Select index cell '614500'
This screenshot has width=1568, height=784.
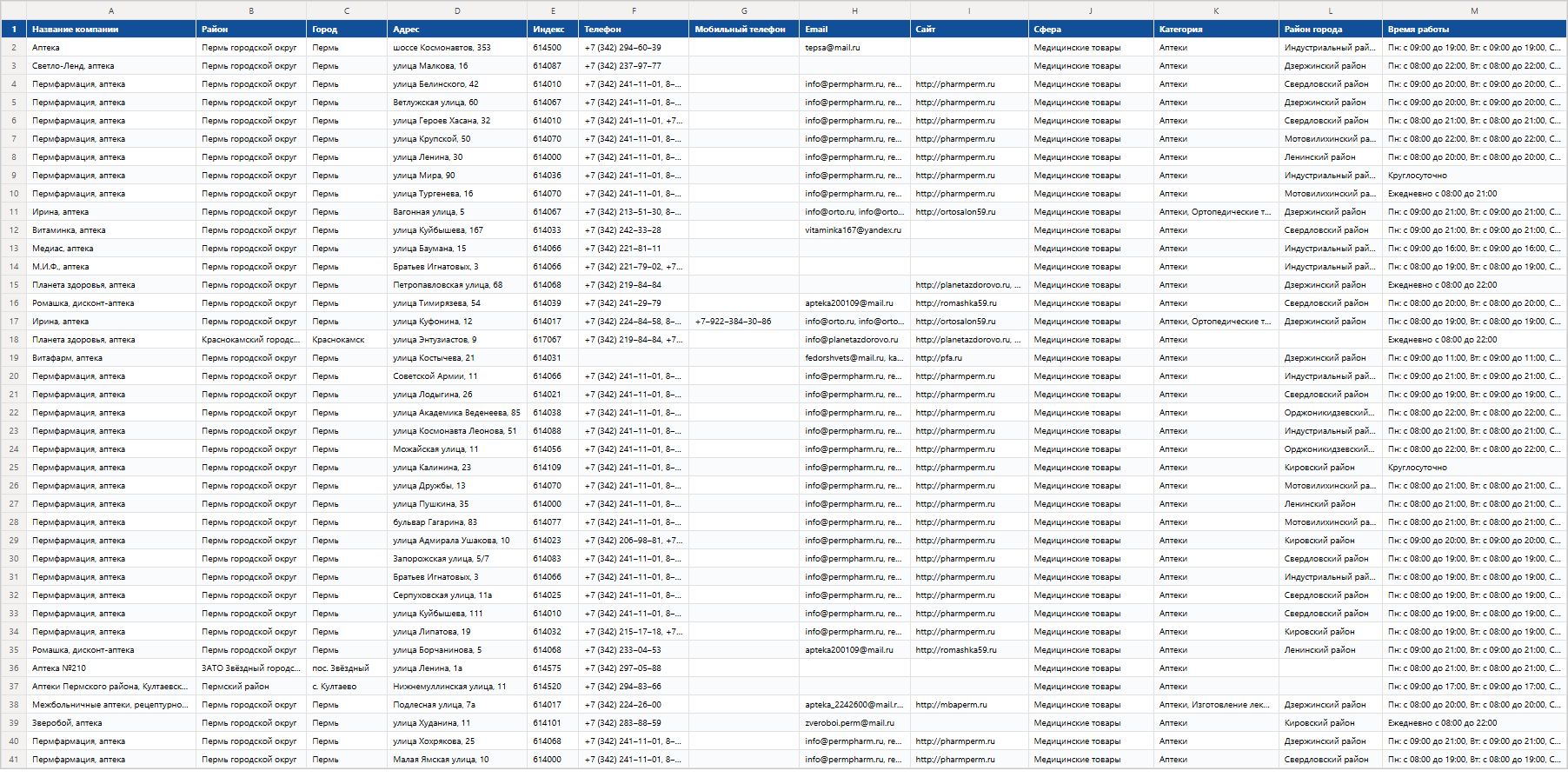coord(553,48)
